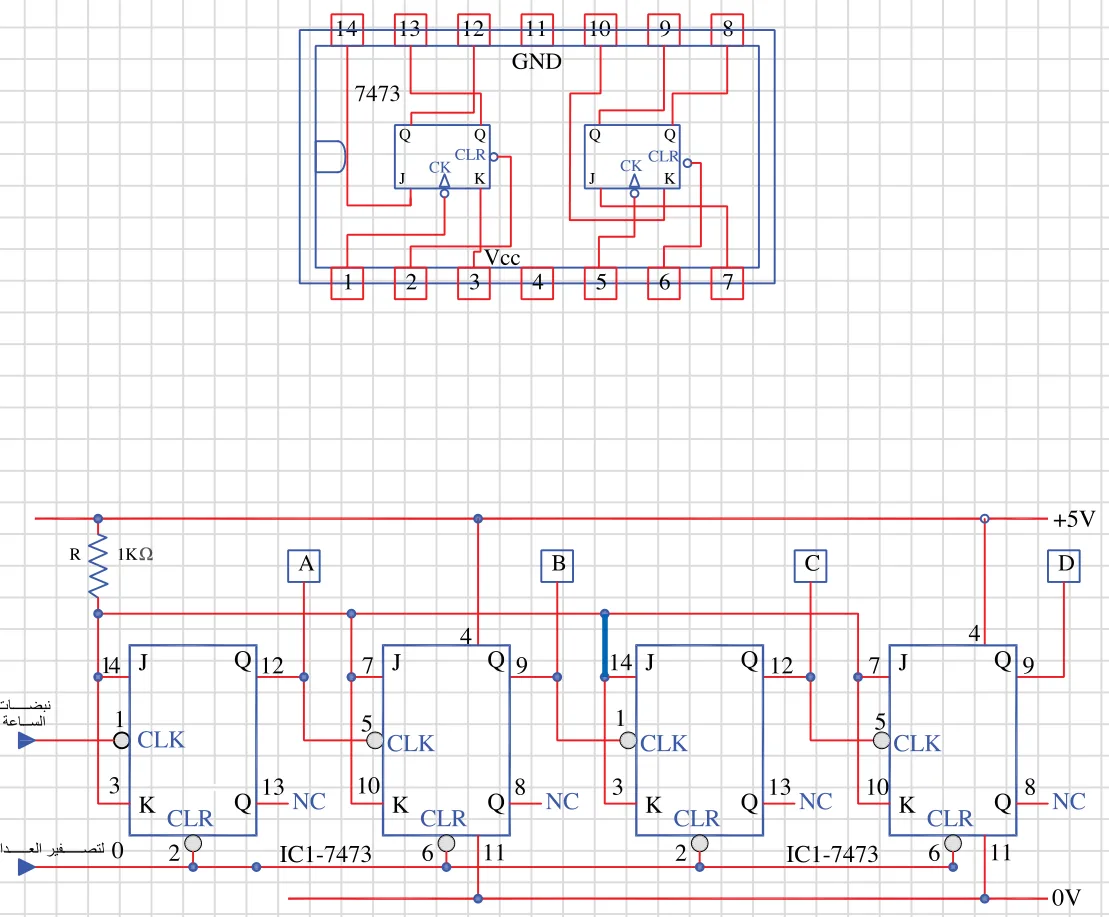This screenshot has height=917, width=1109.
Task: Click the 1KΩ resistor value label
Action: (x=135, y=554)
